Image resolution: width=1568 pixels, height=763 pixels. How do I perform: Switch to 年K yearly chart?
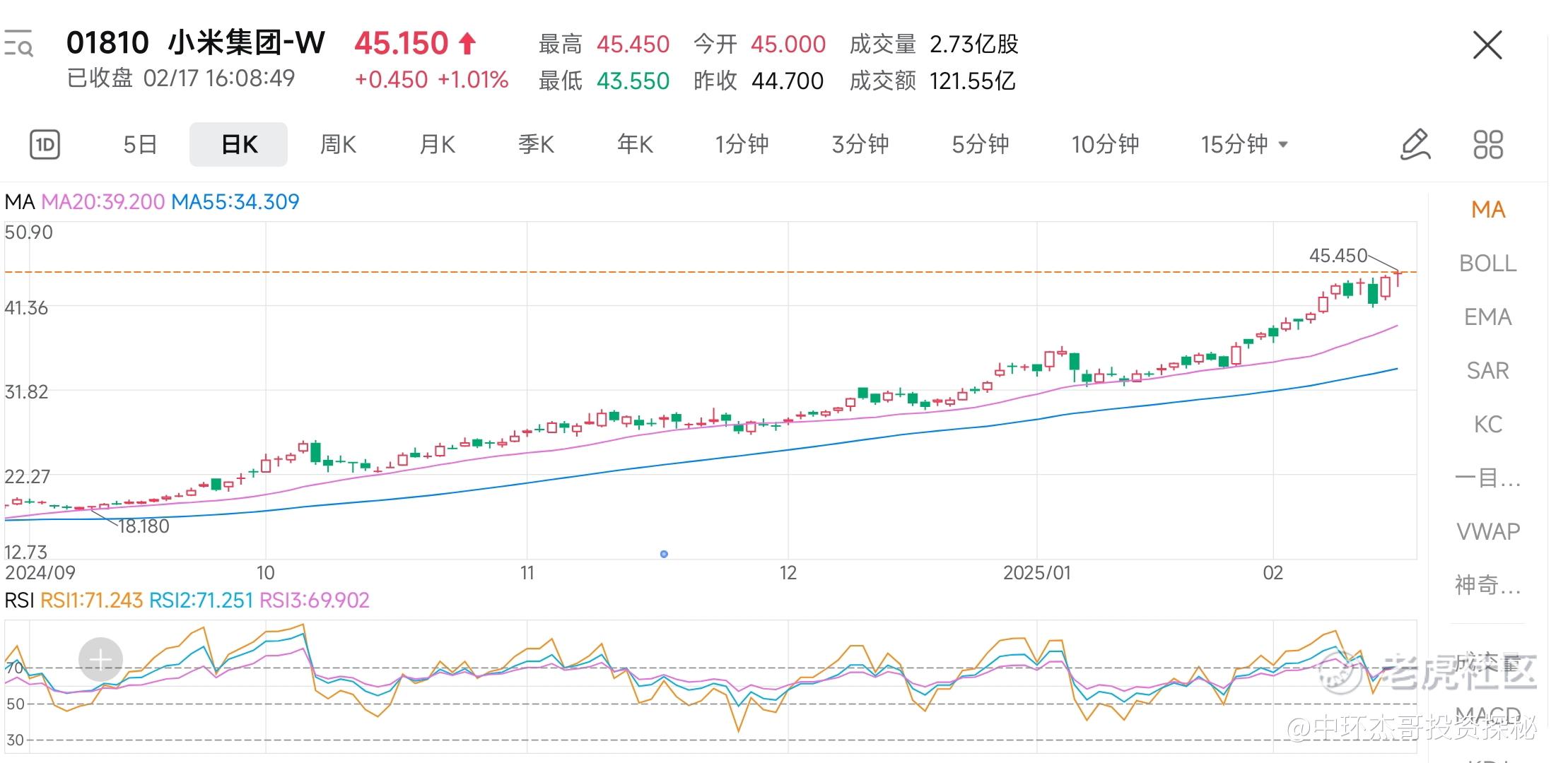coord(635,145)
